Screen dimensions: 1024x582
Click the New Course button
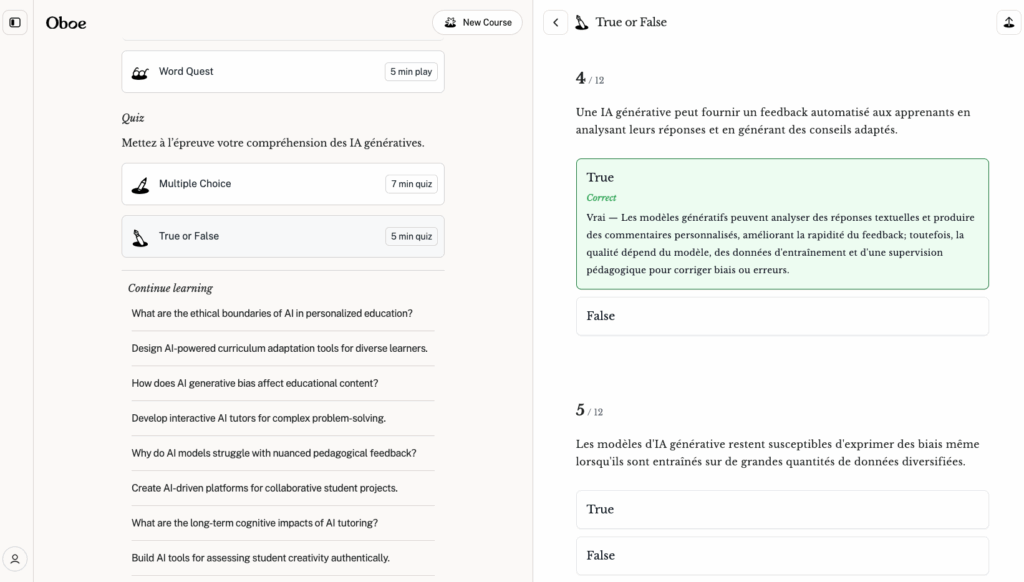tap(477, 22)
